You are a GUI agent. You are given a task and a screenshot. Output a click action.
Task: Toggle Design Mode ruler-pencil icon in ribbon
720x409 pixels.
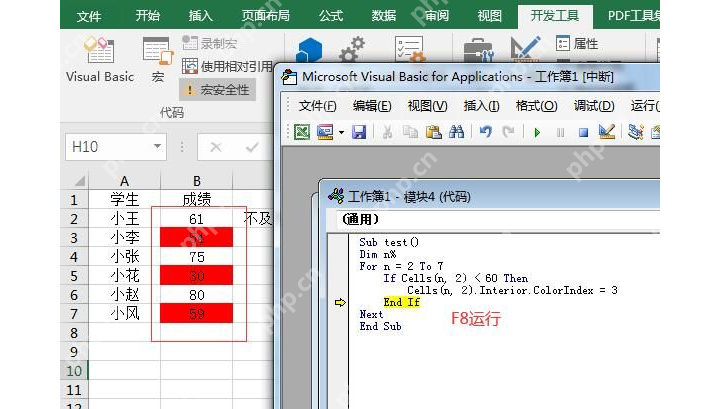point(525,49)
